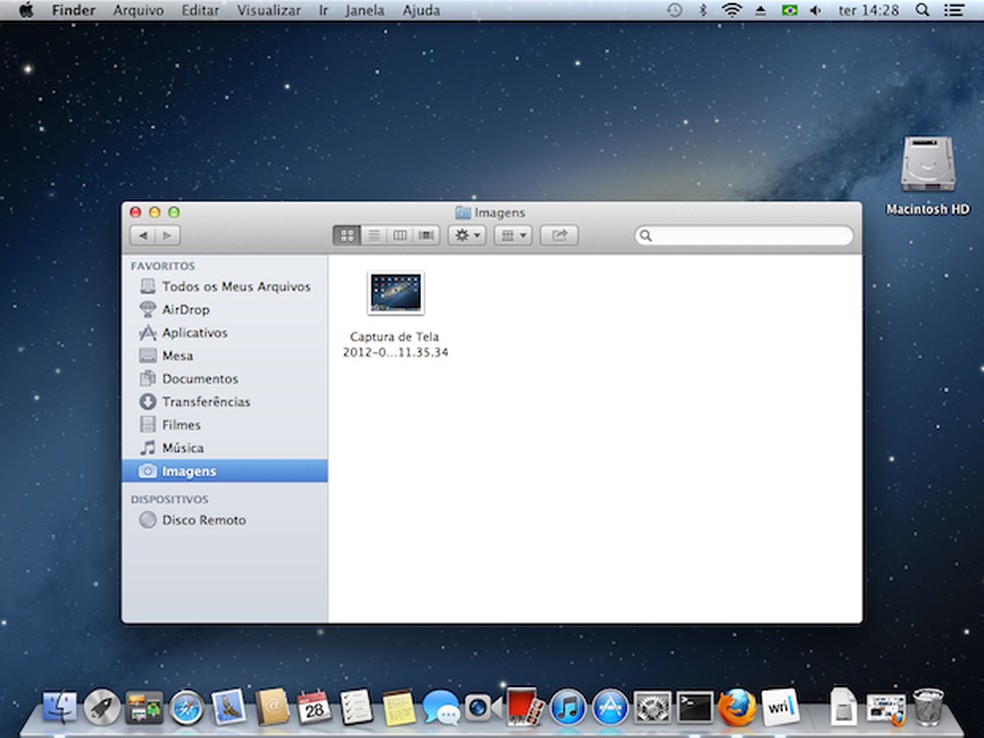Open the Wi-Fi status menu
This screenshot has width=984, height=738.
pyautogui.click(x=732, y=10)
